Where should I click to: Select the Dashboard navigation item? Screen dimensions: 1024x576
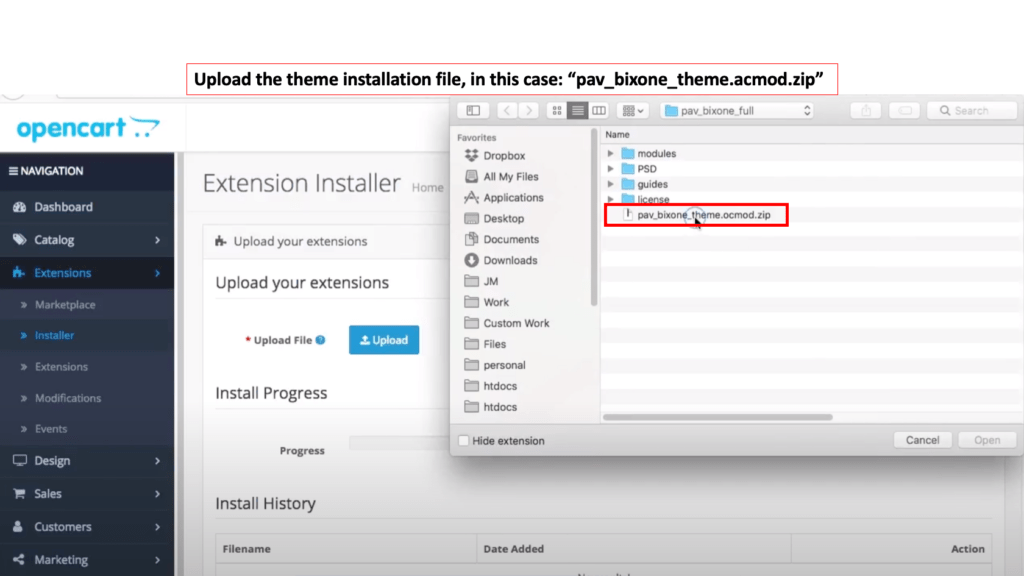[63, 207]
